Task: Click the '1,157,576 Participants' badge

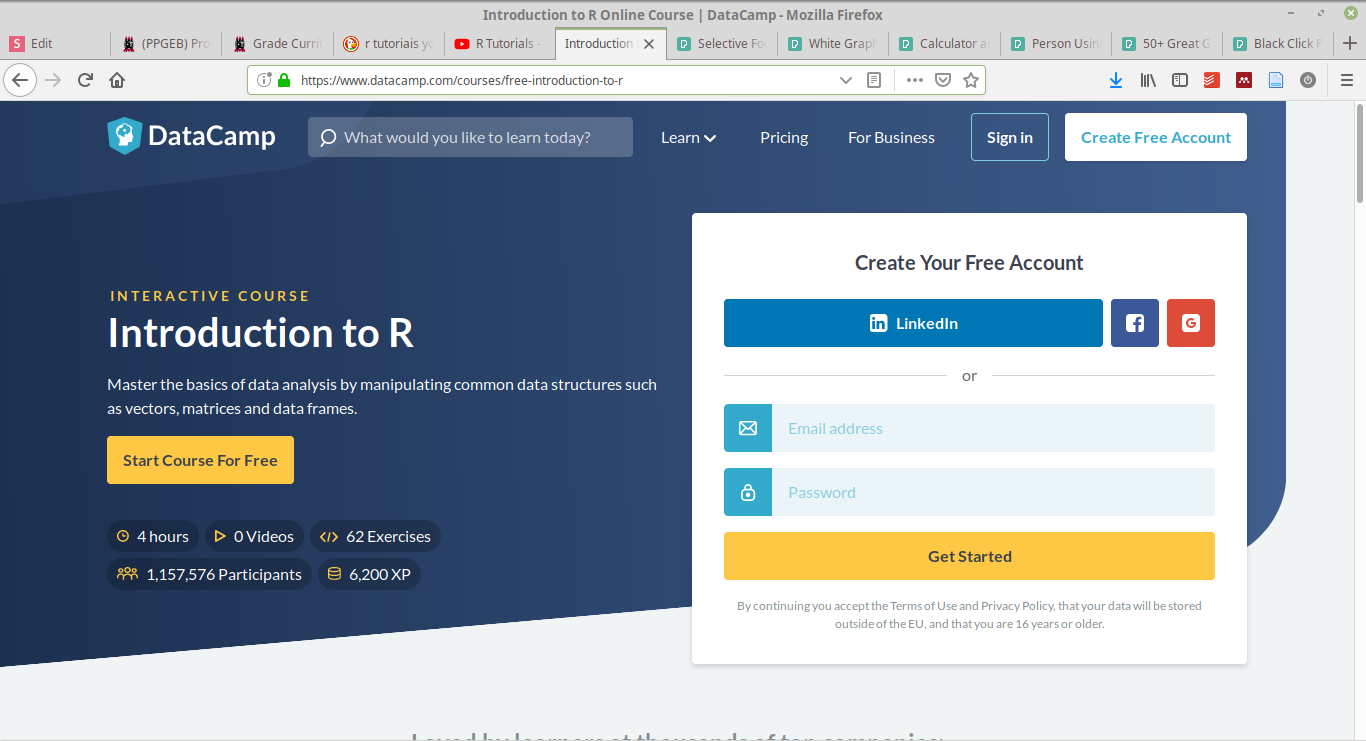Action: [209, 575]
